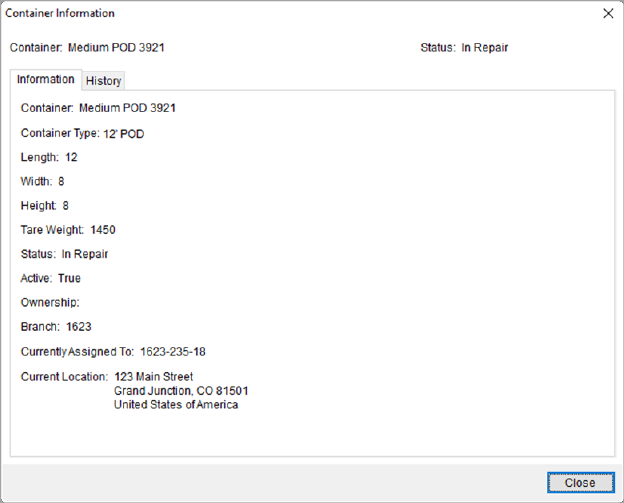
Task: Click the Grand Junction, CO 81501 line
Action: click(x=181, y=391)
